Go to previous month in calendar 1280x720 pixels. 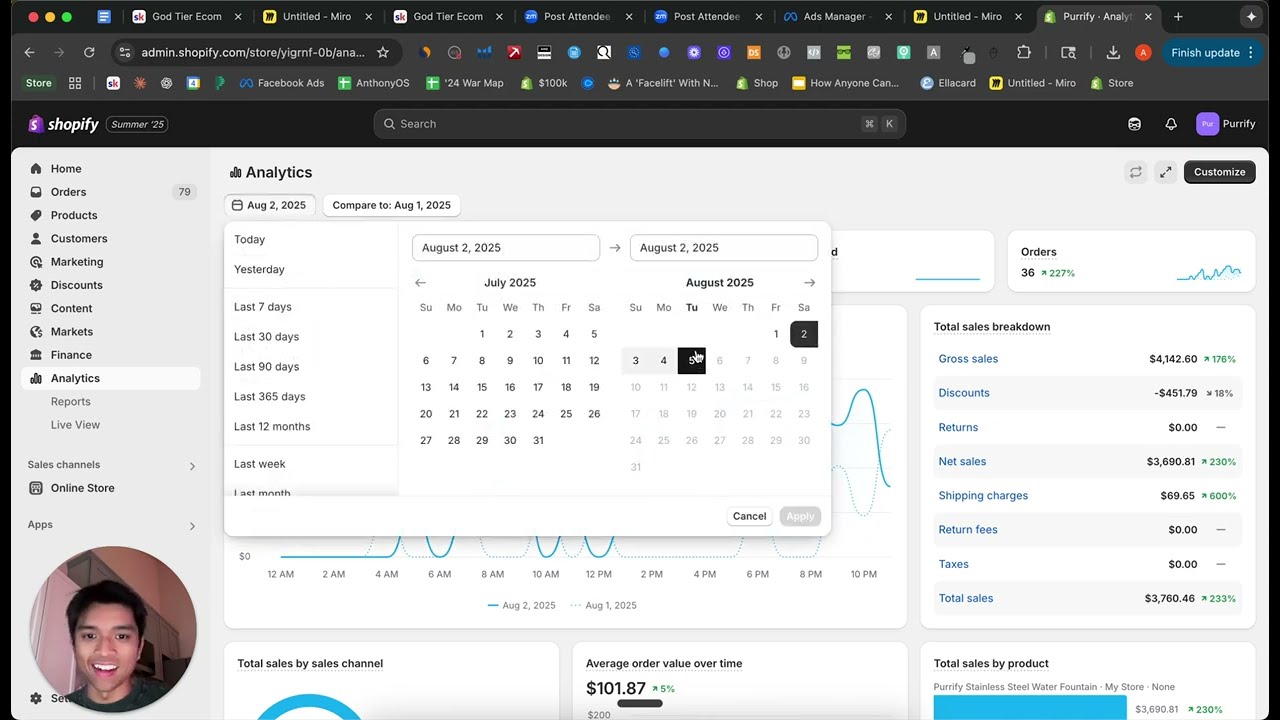(x=421, y=283)
